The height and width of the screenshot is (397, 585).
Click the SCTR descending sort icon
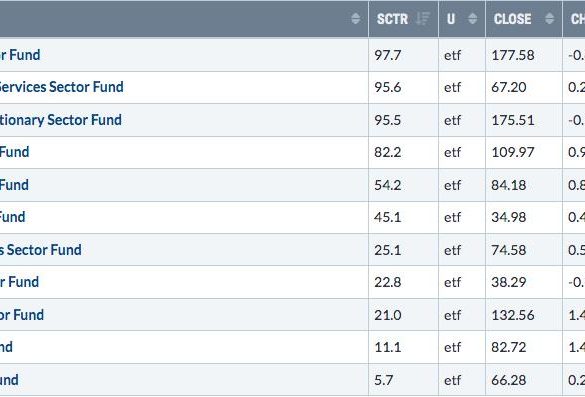pos(423,19)
